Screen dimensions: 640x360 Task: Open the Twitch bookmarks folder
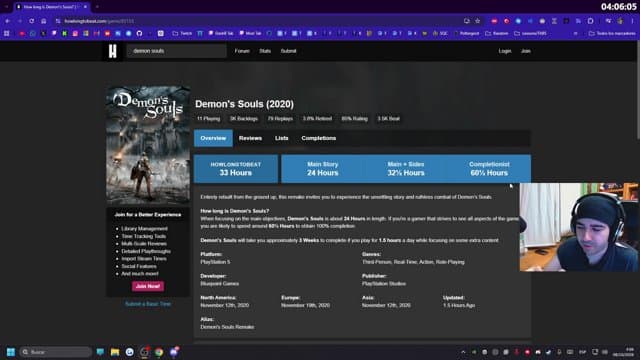[182, 33]
